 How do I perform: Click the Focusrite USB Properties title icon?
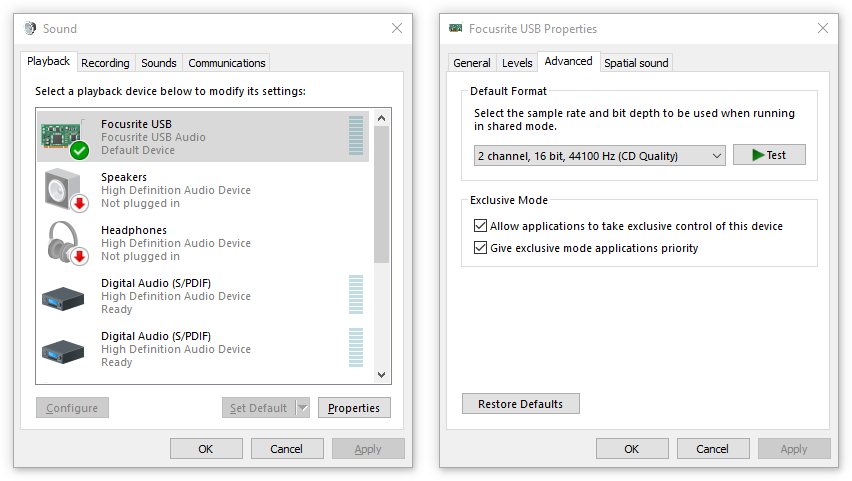coord(455,28)
